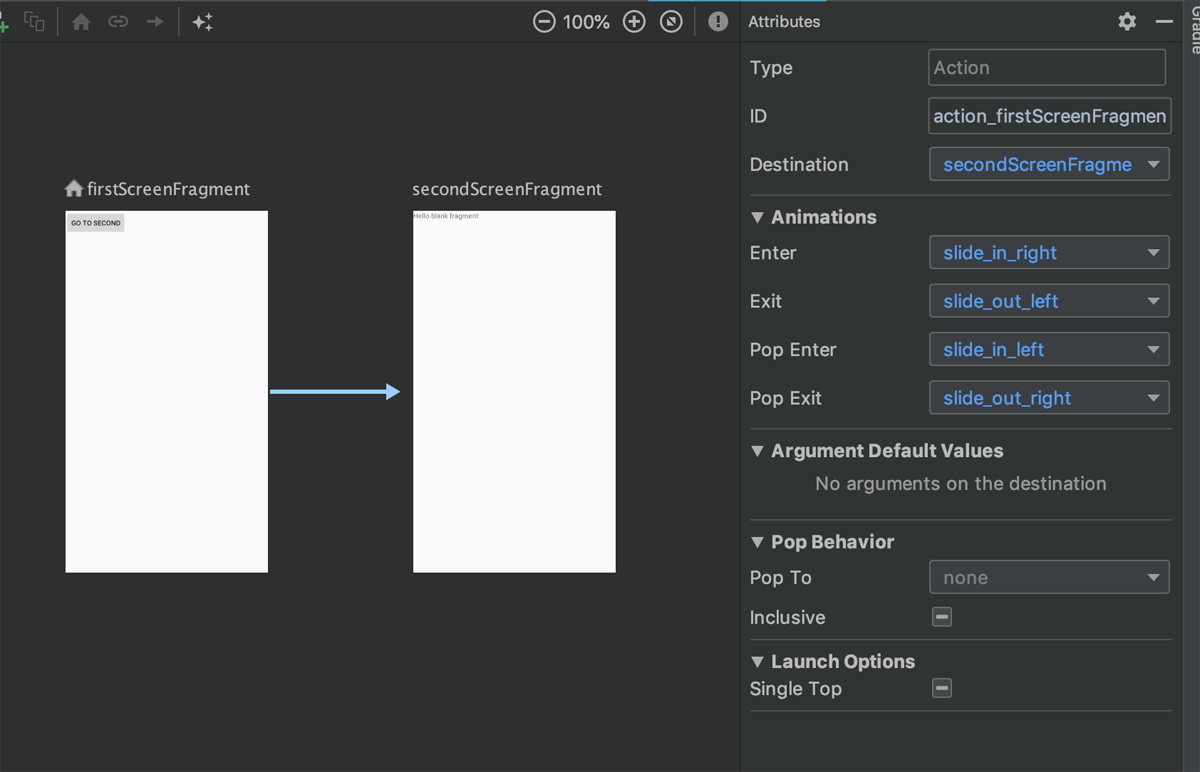Click the ID input field
This screenshot has width=1200, height=772.
pos(1049,116)
